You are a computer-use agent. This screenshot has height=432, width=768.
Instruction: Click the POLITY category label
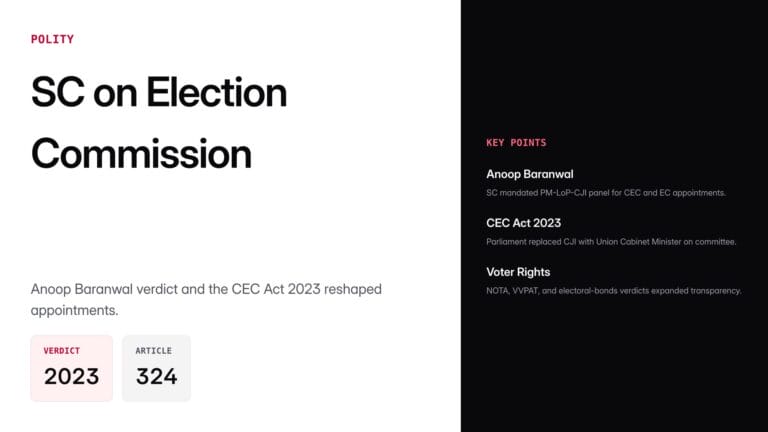click(52, 39)
